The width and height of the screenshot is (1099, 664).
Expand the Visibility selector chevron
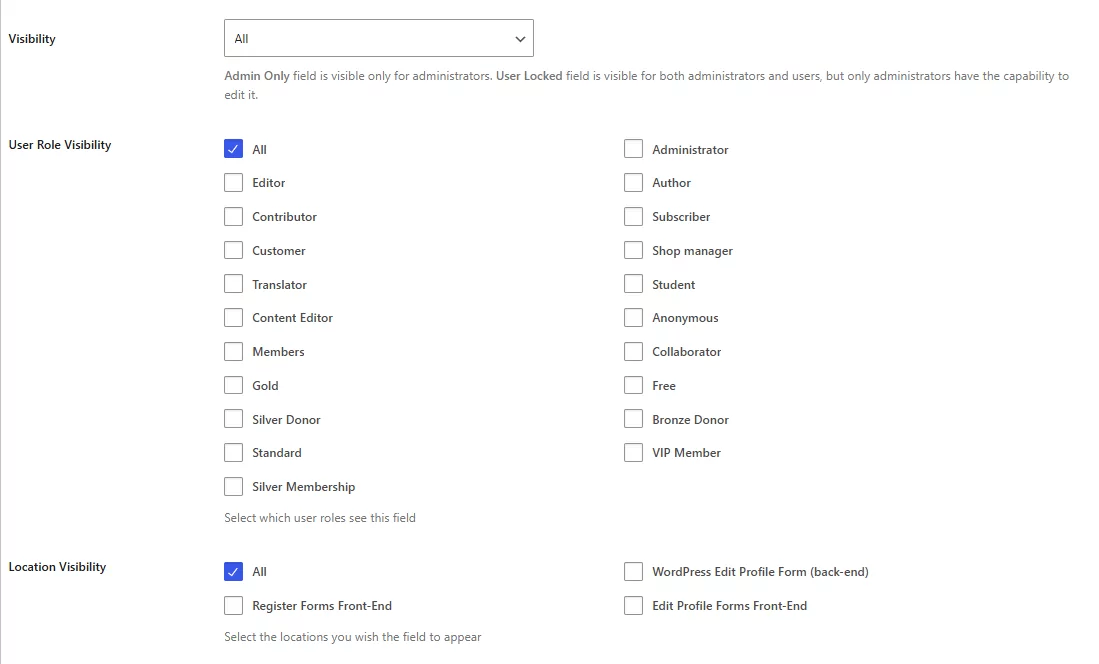519,37
